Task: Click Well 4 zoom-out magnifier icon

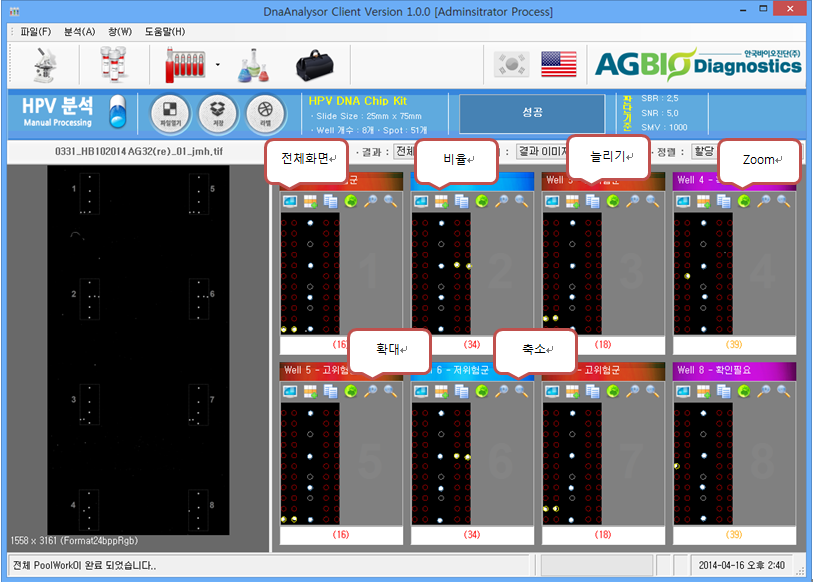Action: [784, 201]
